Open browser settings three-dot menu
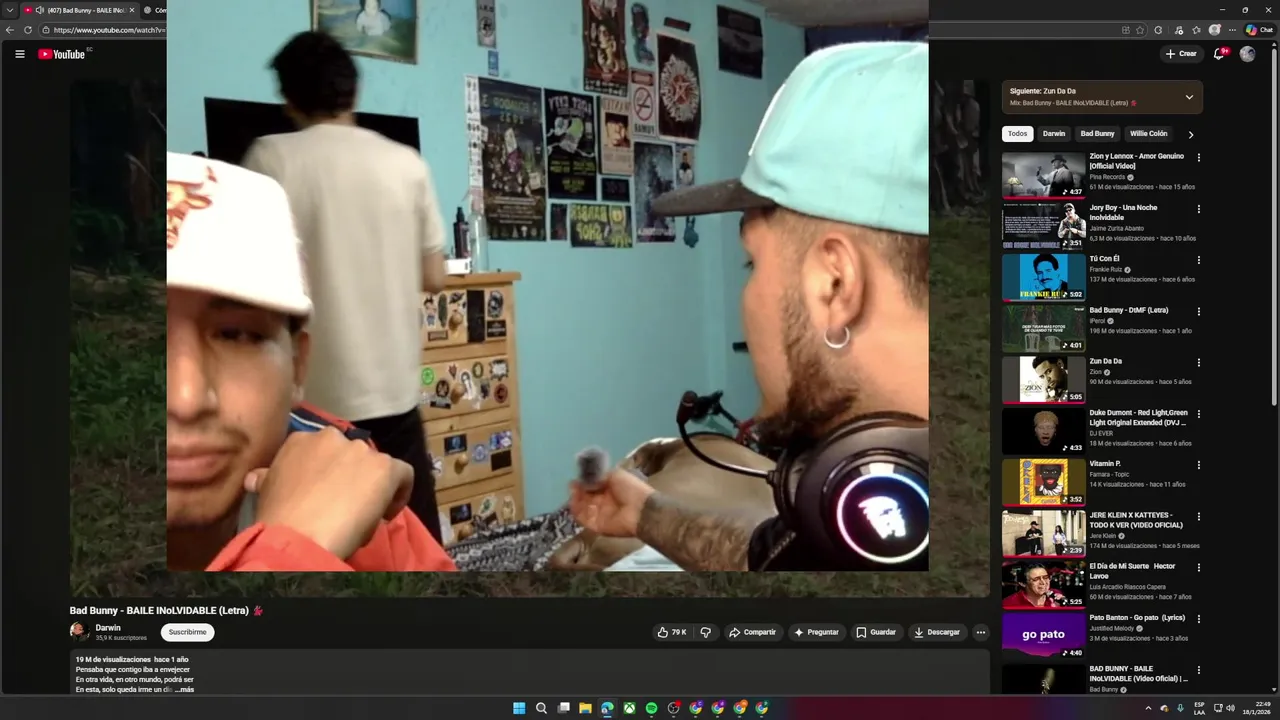 [1232, 30]
